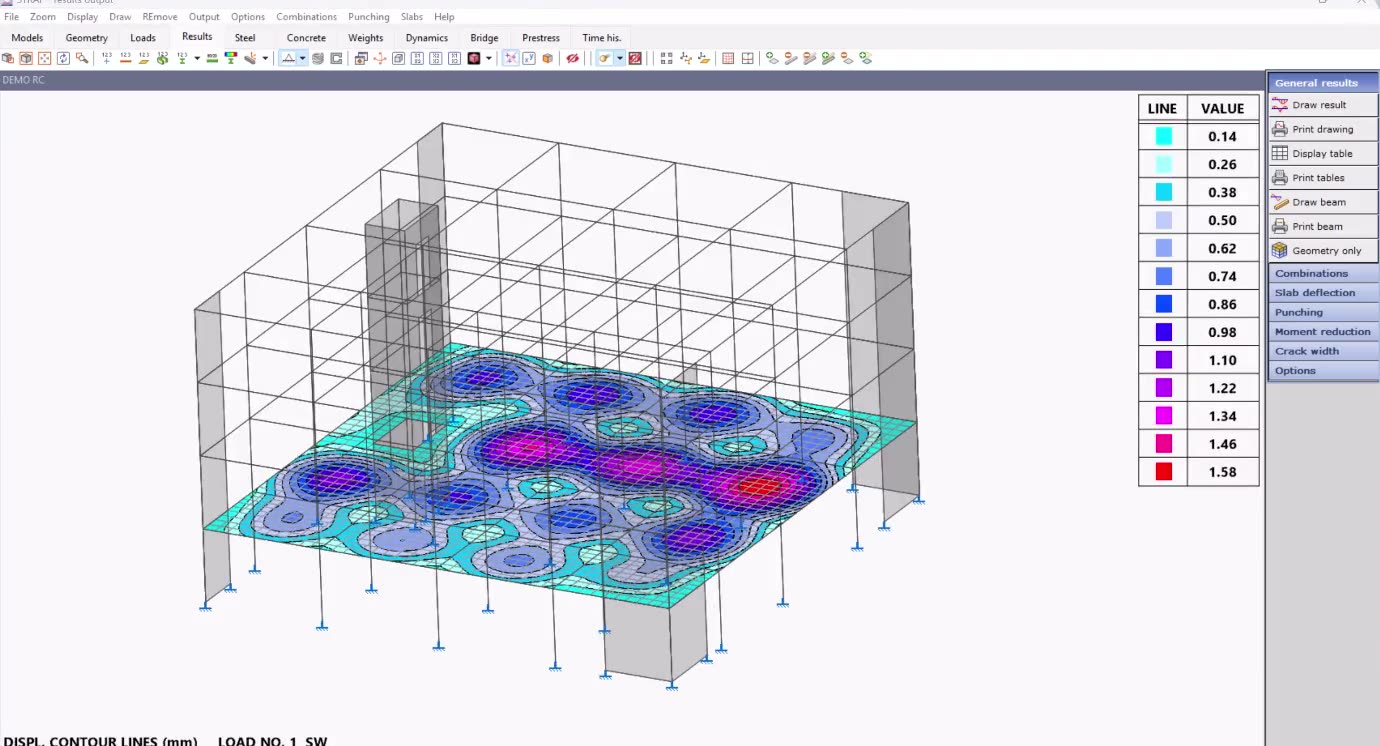This screenshot has width=1380, height=746.
Task: Open the Zoom menu
Action: coord(43,17)
